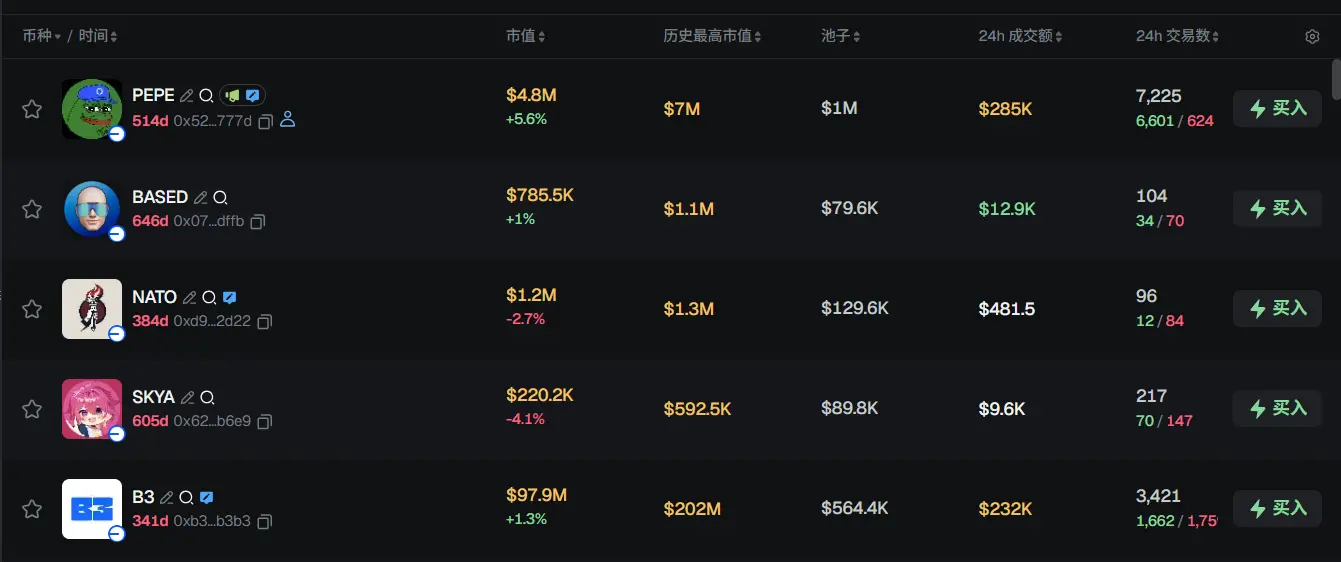Viewport: 1341px width, 562px height.
Task: Click 买入 button for BASED
Action: click(1277, 209)
